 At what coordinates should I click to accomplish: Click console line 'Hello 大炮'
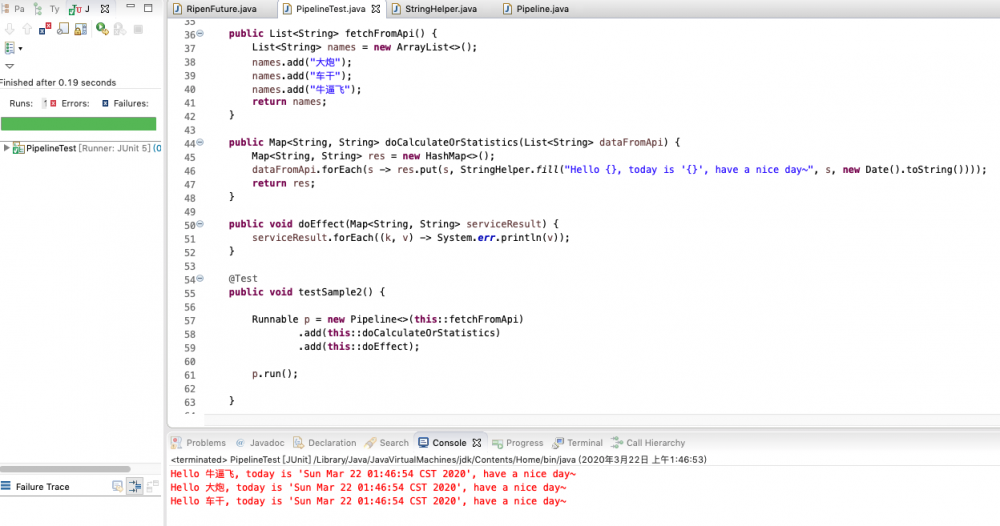[368, 488]
